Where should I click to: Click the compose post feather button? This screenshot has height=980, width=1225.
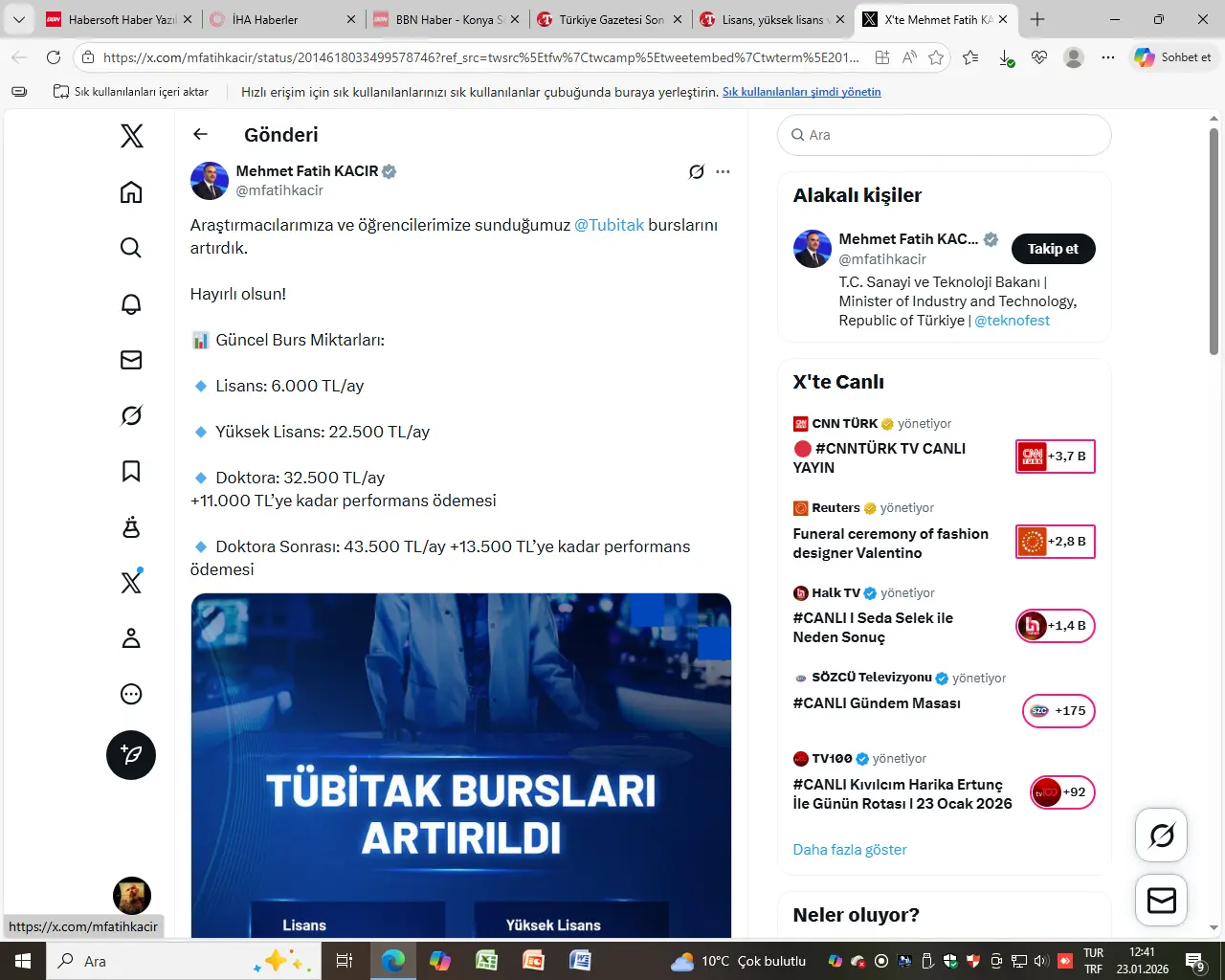click(131, 755)
